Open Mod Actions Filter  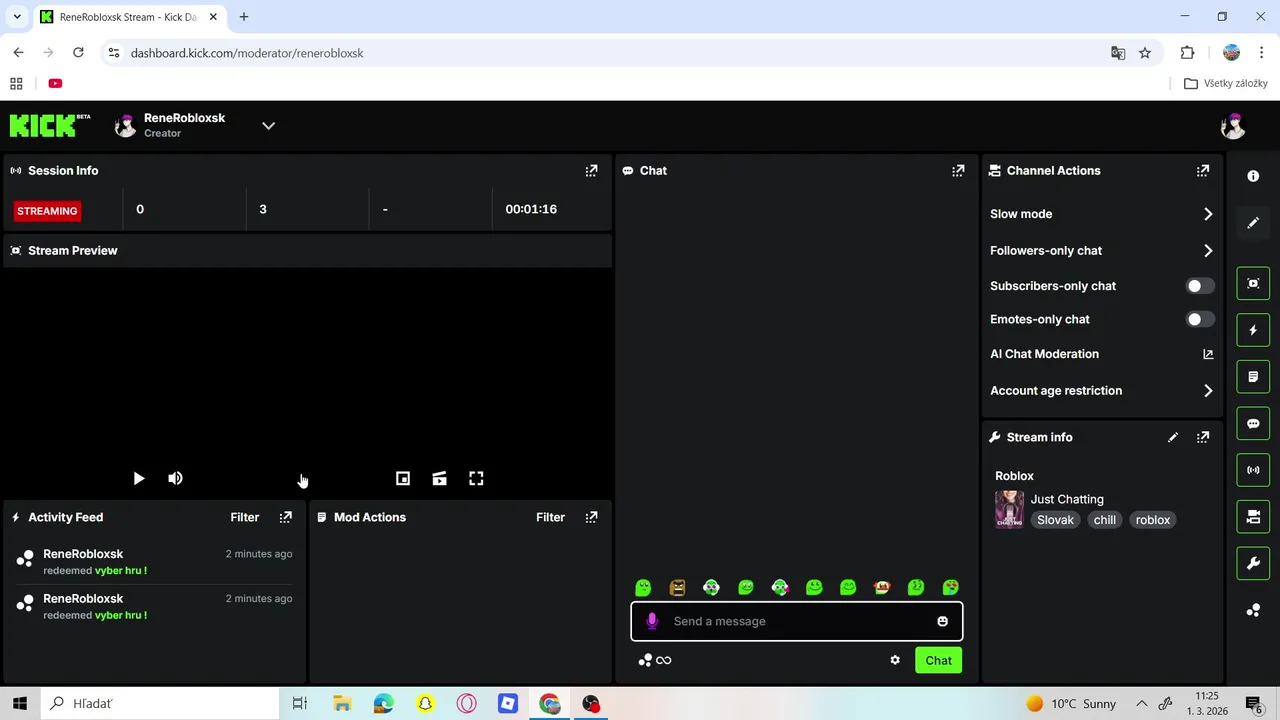[x=550, y=517]
